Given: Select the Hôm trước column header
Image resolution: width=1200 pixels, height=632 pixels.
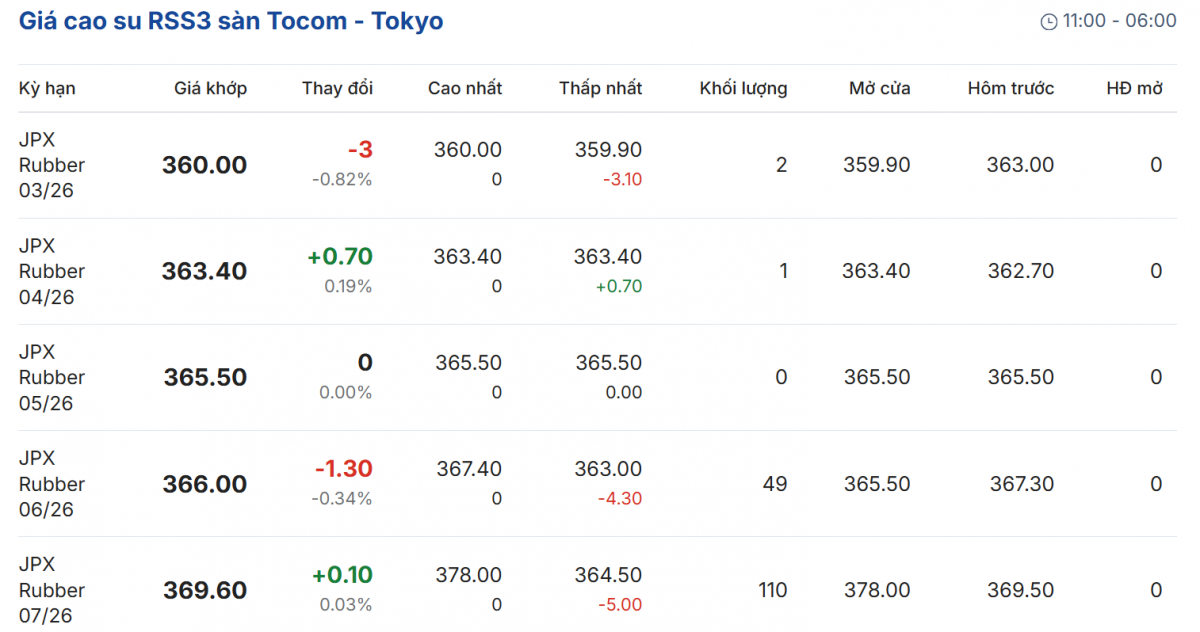Looking at the screenshot, I should [x=1010, y=88].
